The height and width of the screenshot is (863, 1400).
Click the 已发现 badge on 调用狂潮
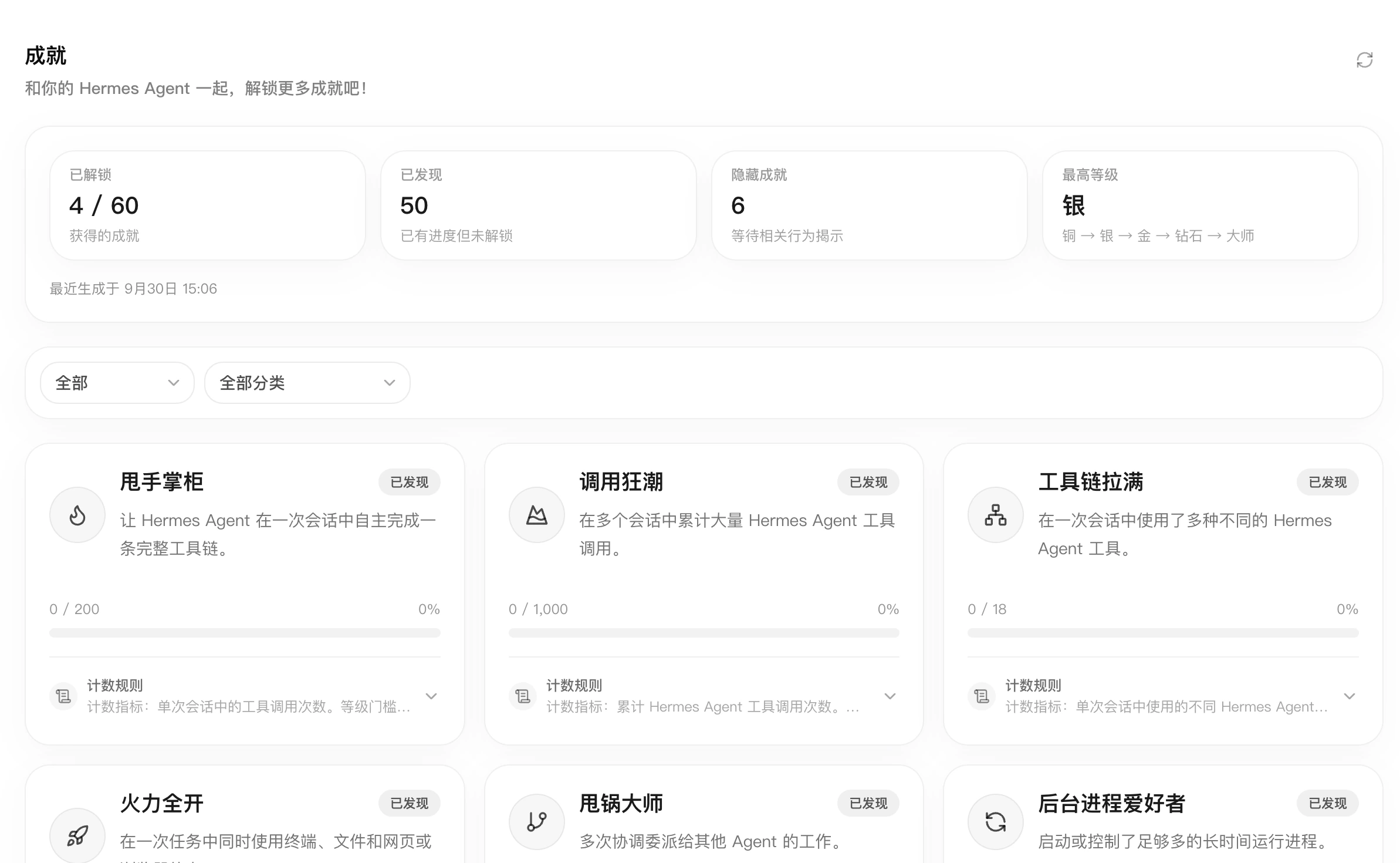point(868,482)
